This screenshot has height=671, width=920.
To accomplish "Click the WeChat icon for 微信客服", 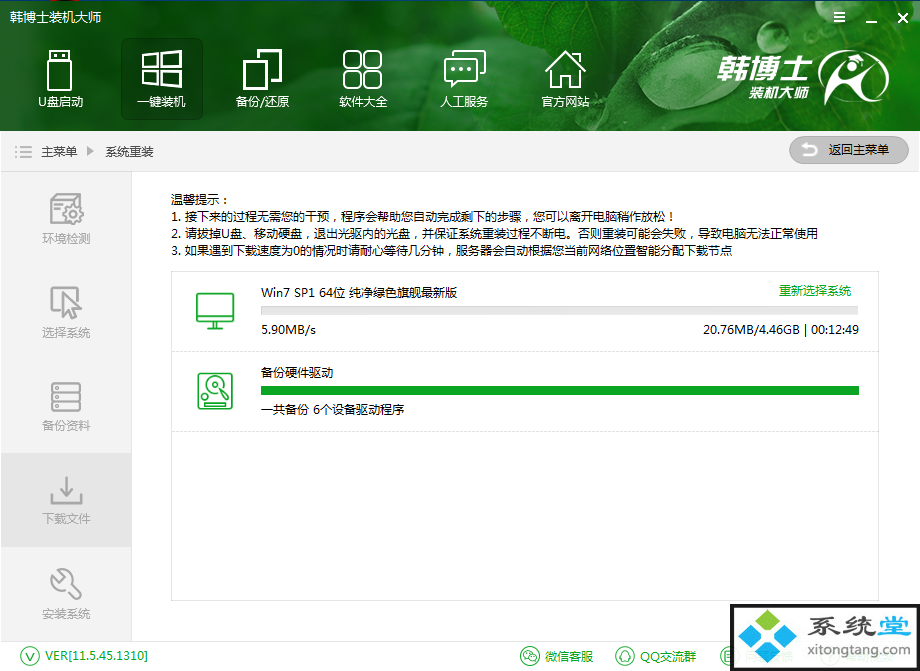I will 529,656.
